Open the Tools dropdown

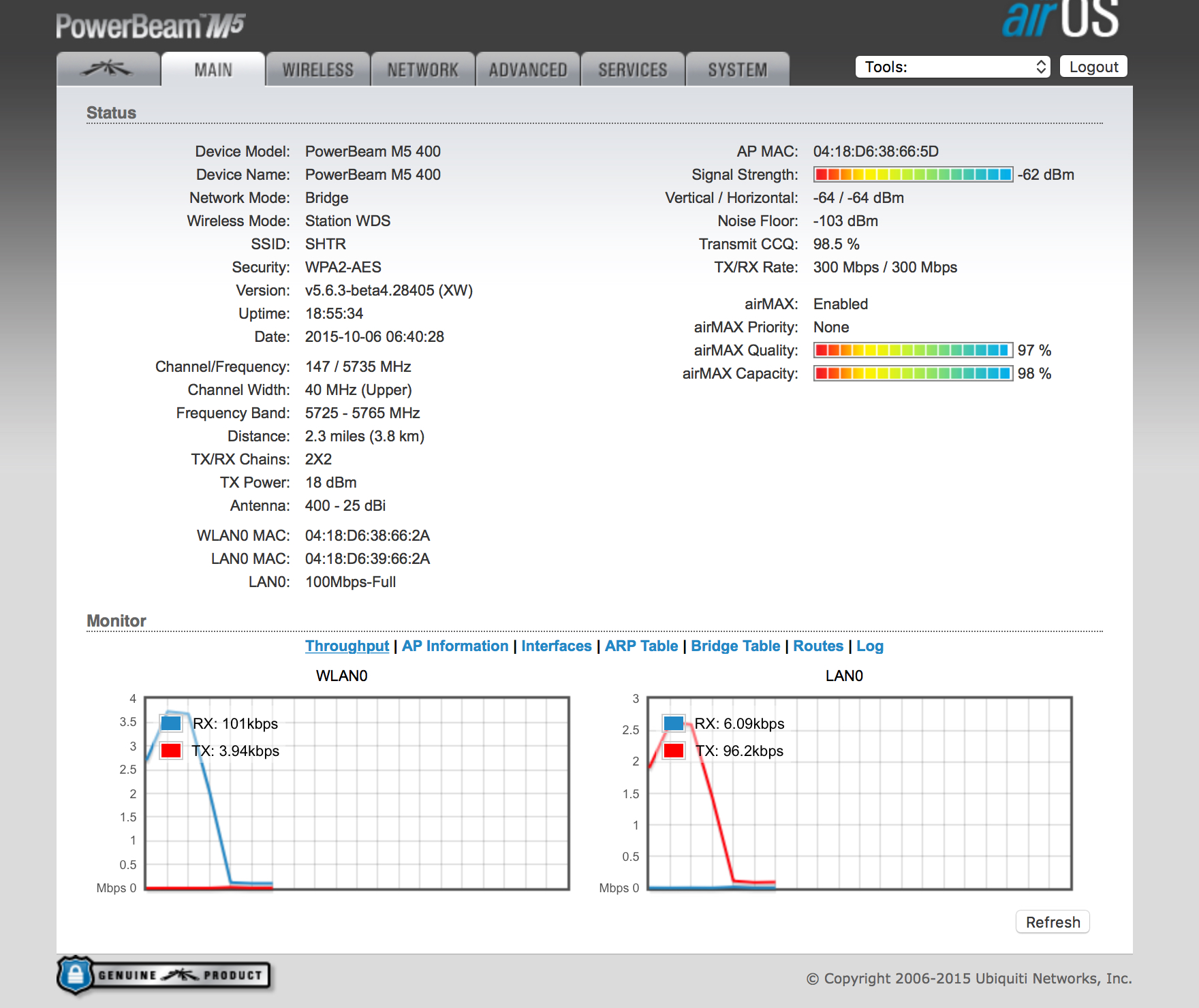(x=952, y=67)
